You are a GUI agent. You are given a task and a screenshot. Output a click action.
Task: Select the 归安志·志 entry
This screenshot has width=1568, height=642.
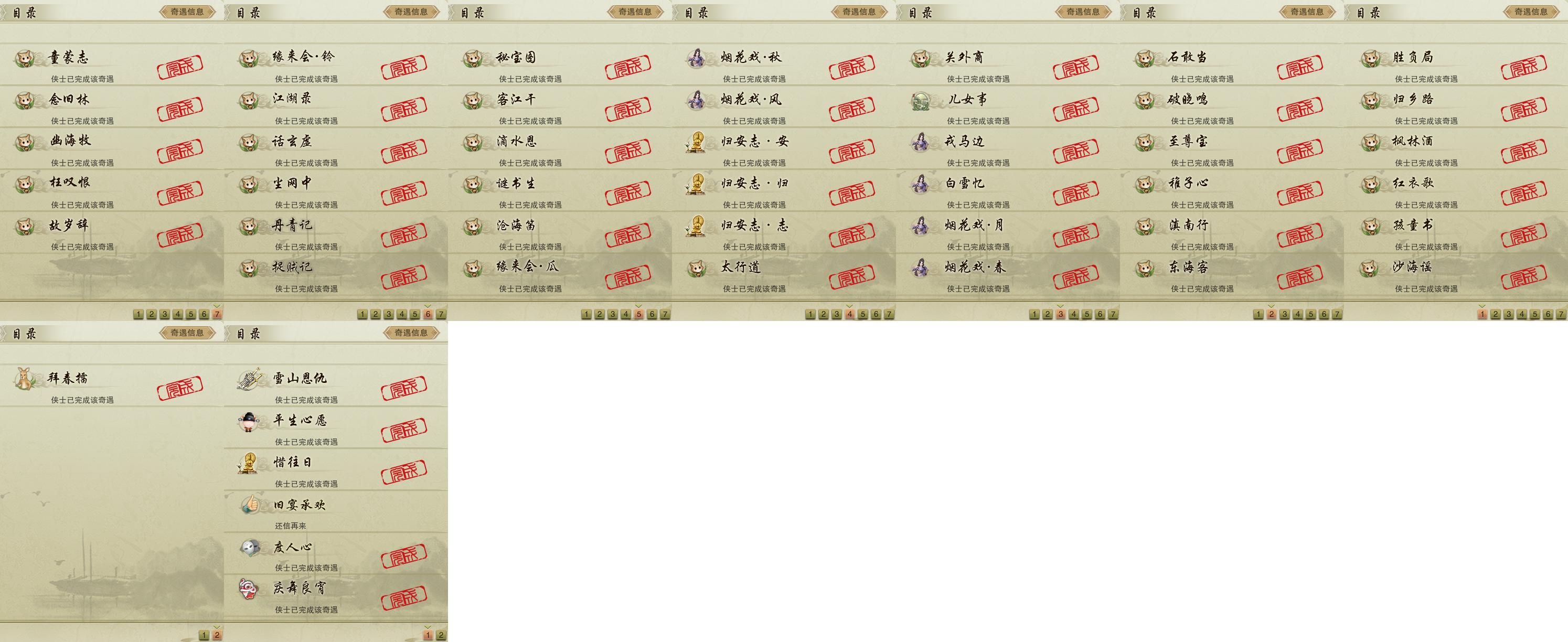784,232
